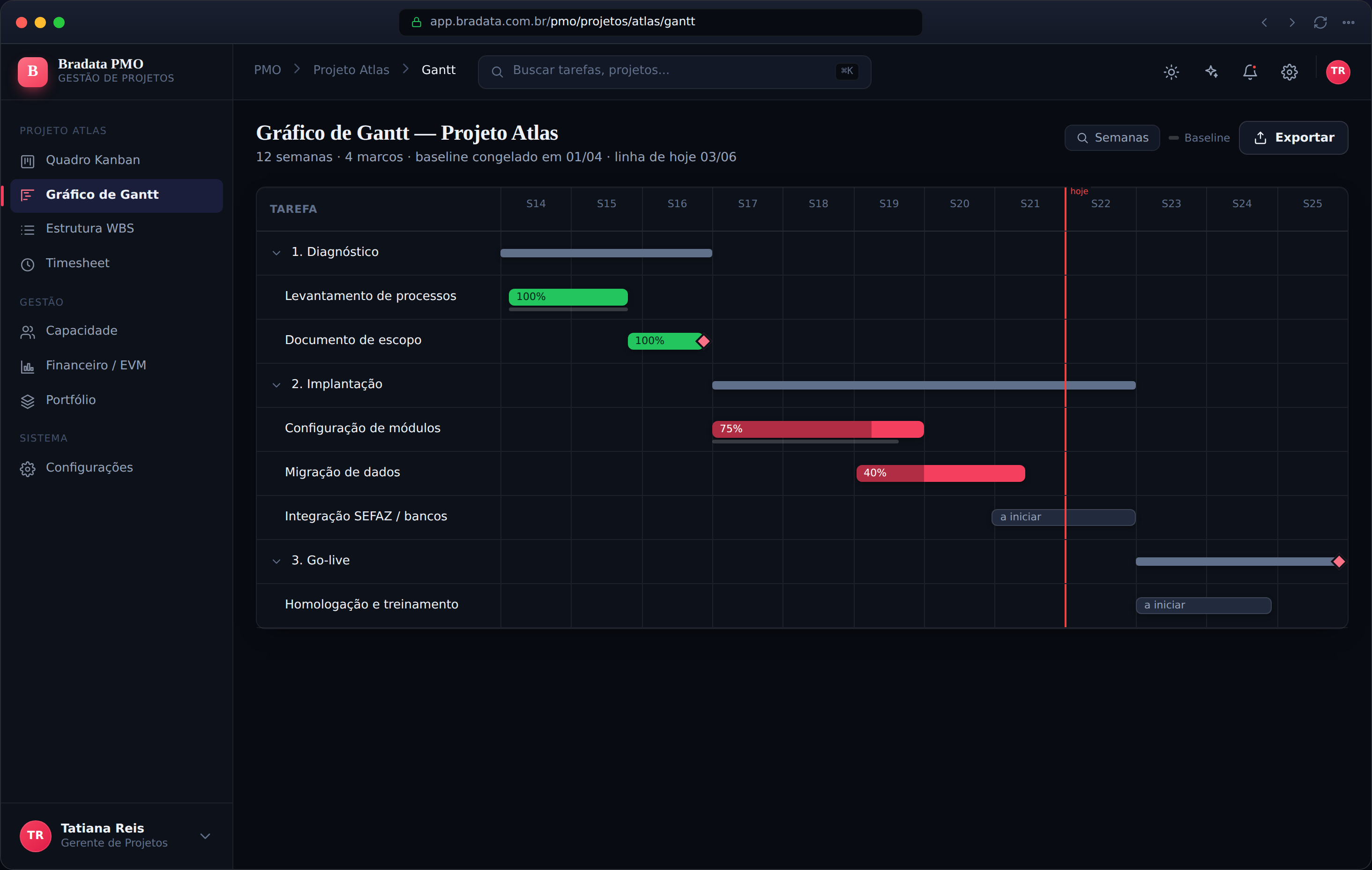Open Portfólio view

click(x=116, y=401)
